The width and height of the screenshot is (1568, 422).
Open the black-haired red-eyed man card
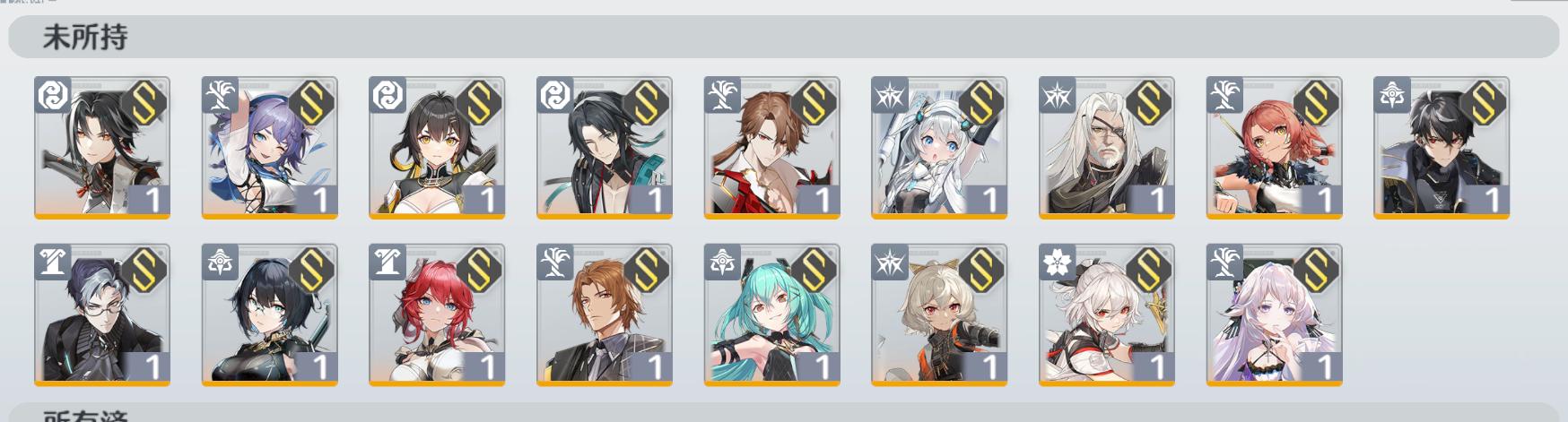pyautogui.click(x=1442, y=148)
